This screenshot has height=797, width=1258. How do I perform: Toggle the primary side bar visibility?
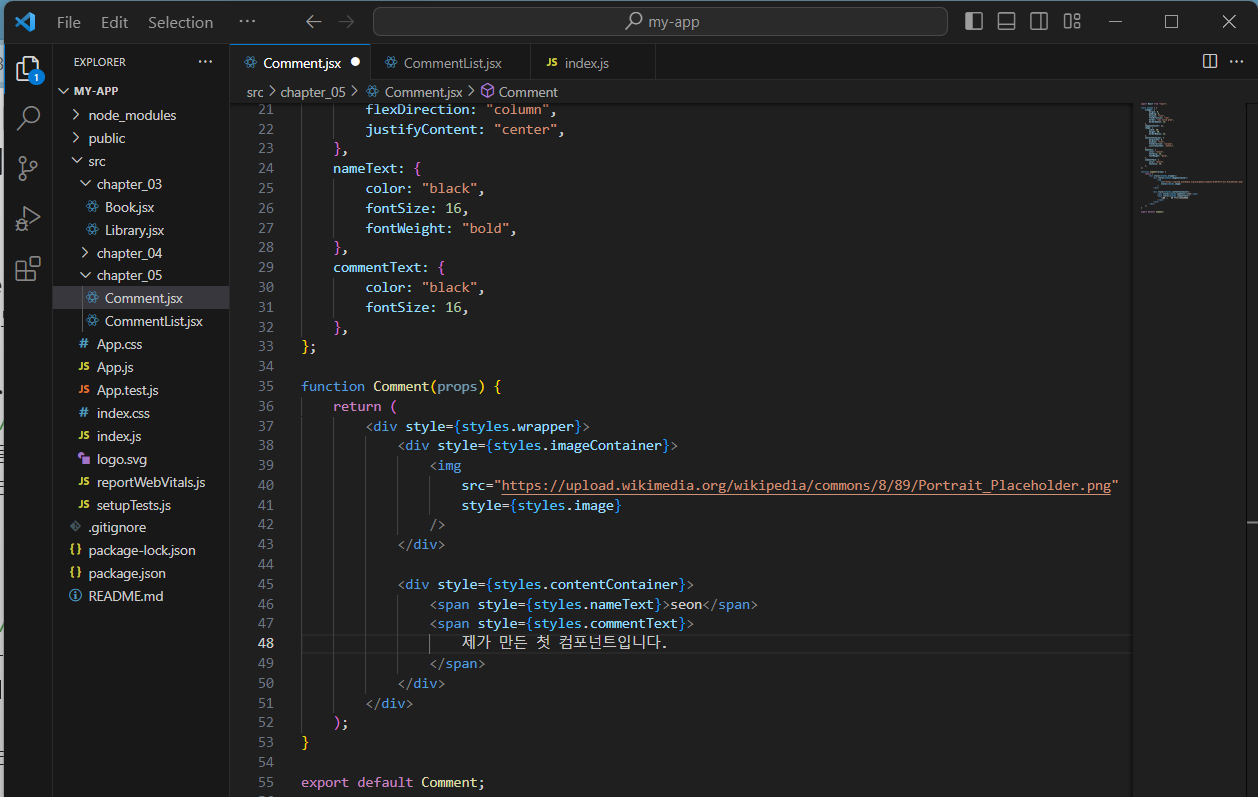[974, 21]
